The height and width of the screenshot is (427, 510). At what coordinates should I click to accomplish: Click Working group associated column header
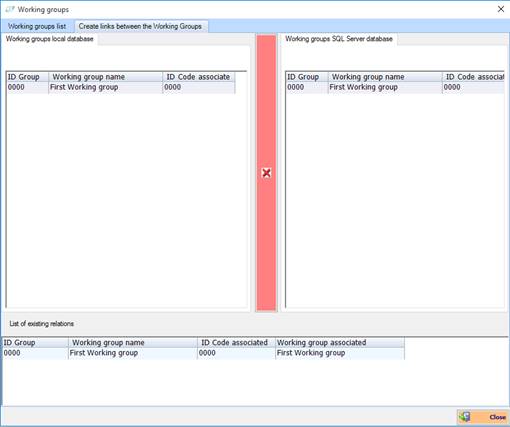pos(340,343)
